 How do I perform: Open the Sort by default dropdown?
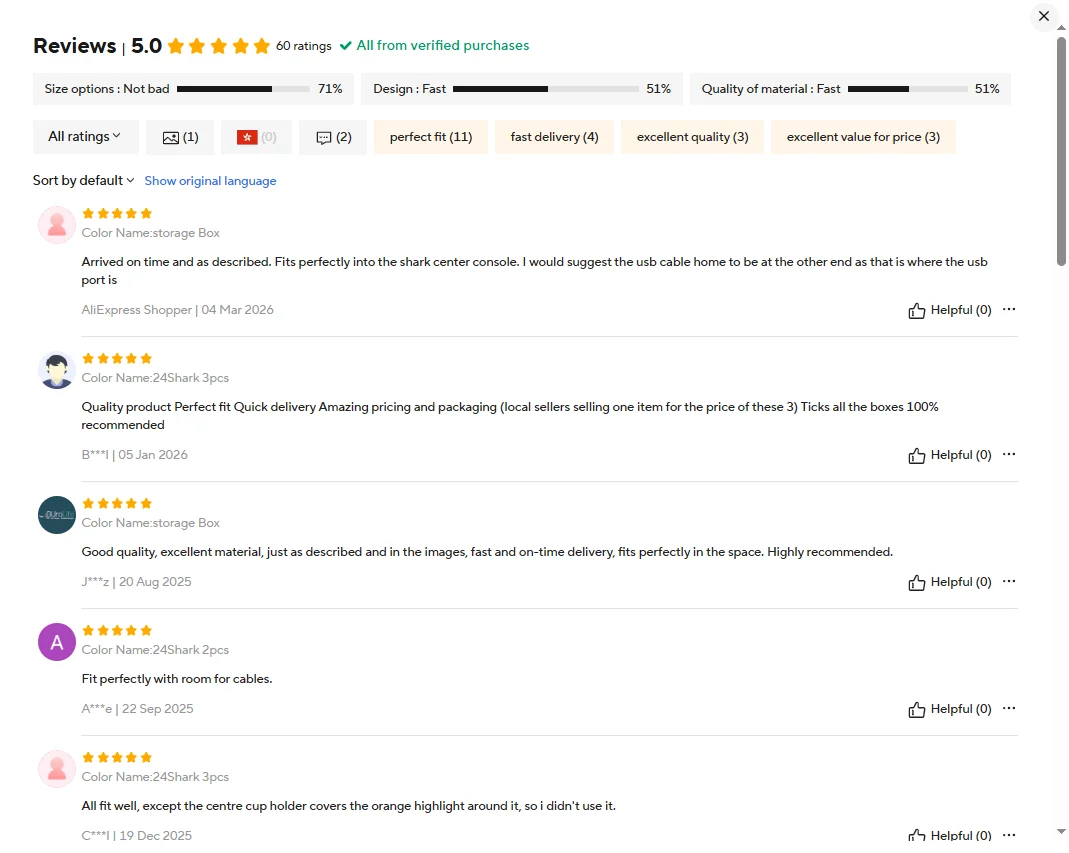click(x=83, y=181)
